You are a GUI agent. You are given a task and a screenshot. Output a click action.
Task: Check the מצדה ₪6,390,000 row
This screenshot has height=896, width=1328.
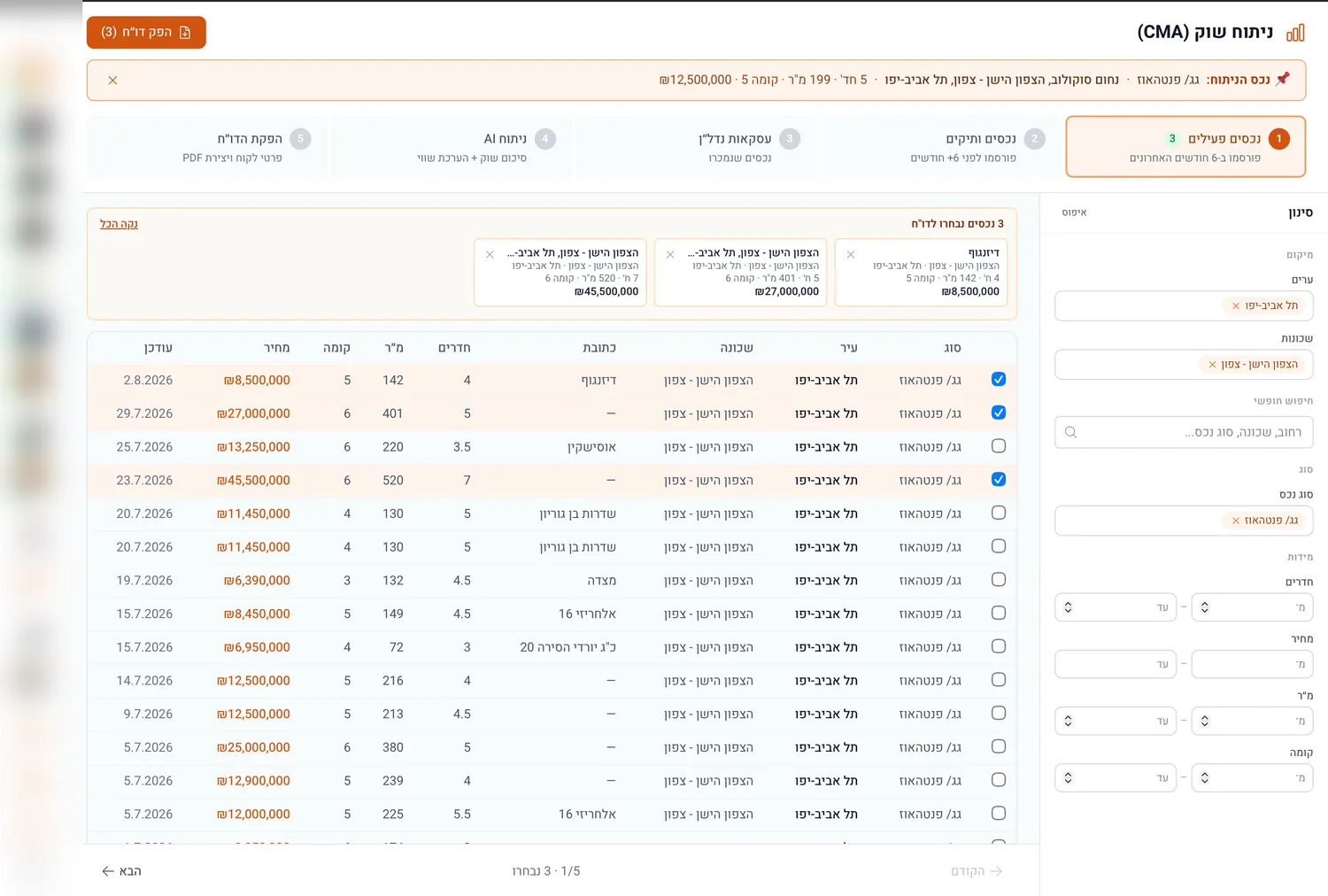point(999,579)
